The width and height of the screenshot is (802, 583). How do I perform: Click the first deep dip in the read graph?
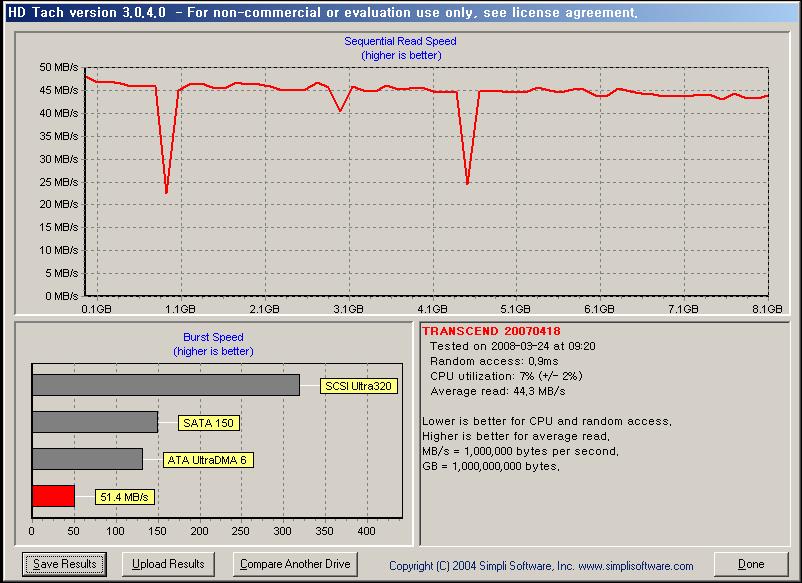tap(166, 190)
